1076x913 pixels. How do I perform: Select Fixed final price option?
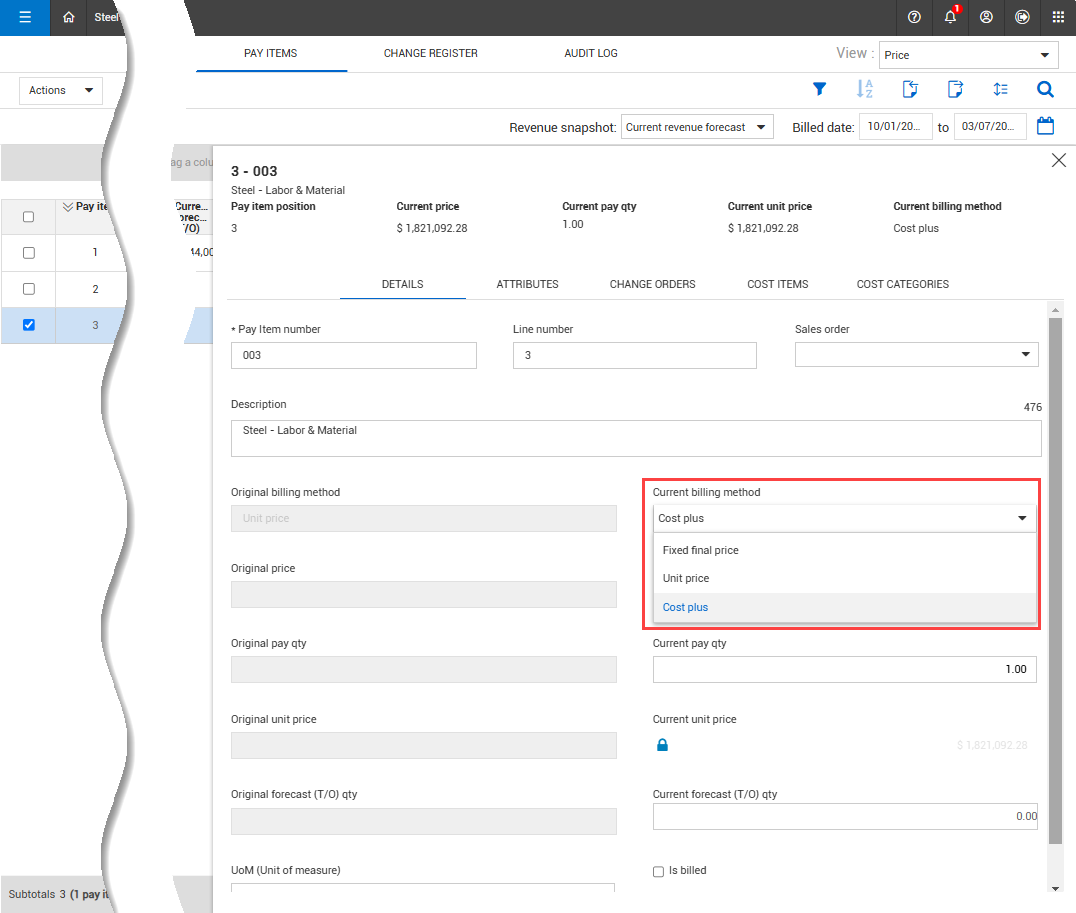click(x=700, y=550)
